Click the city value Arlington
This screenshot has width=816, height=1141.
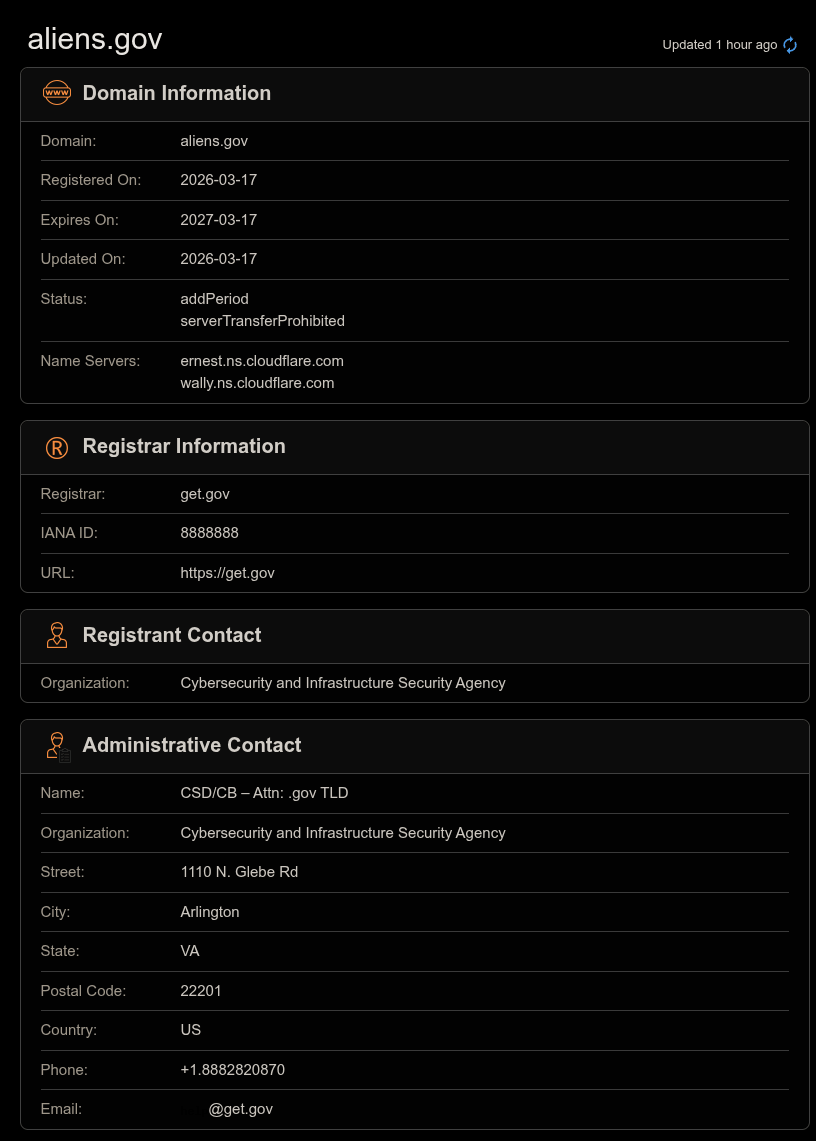pos(210,912)
